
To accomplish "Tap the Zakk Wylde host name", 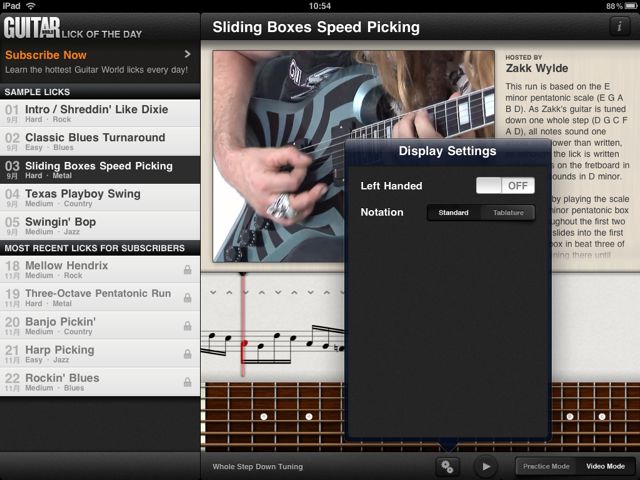I will pos(537,68).
